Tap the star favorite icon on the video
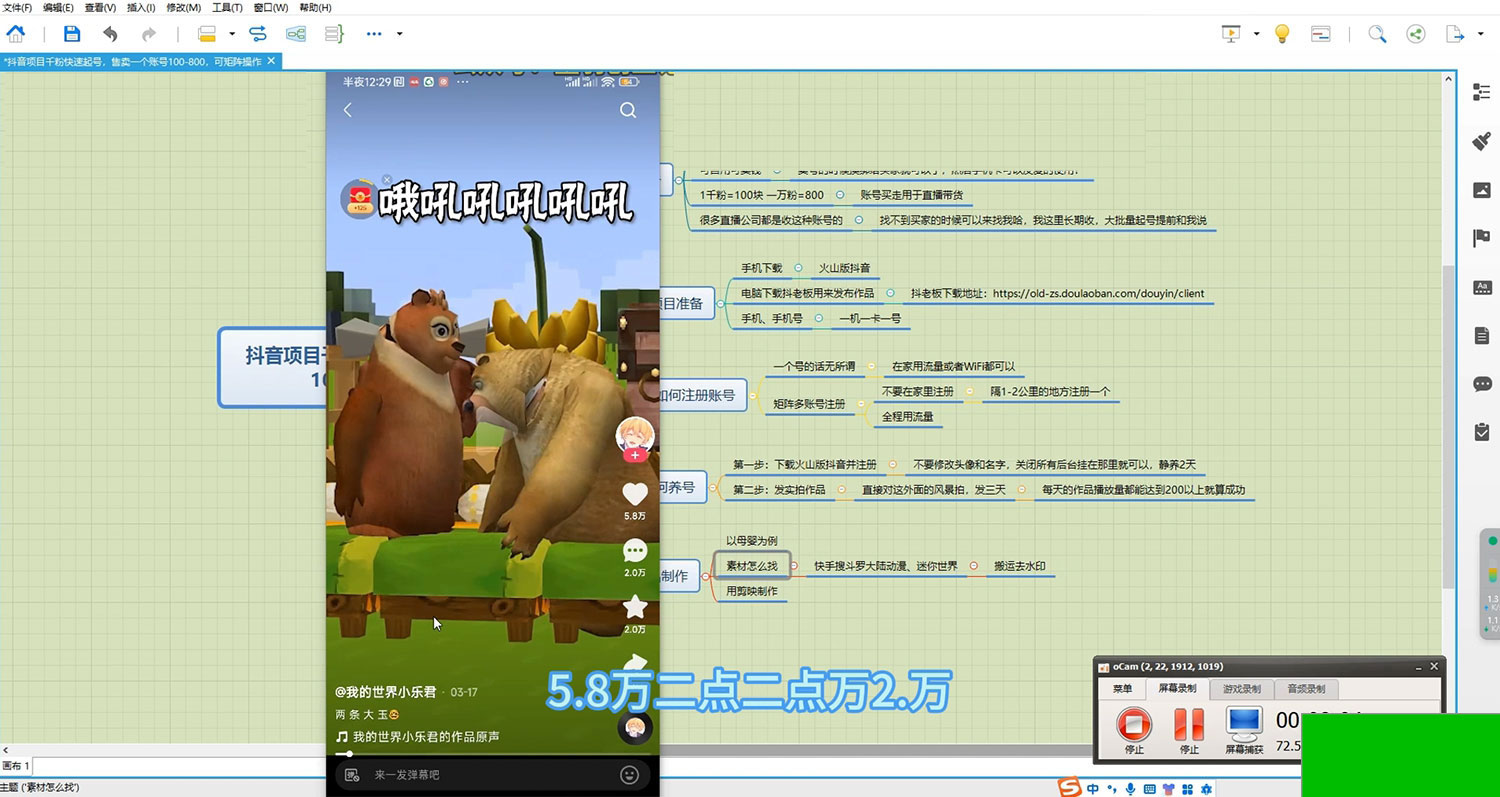 click(635, 606)
